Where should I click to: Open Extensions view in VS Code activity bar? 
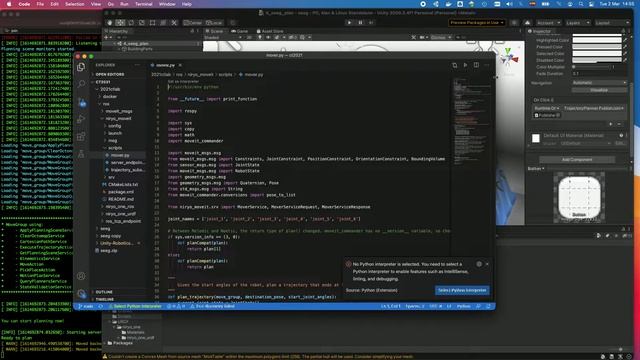[81, 136]
